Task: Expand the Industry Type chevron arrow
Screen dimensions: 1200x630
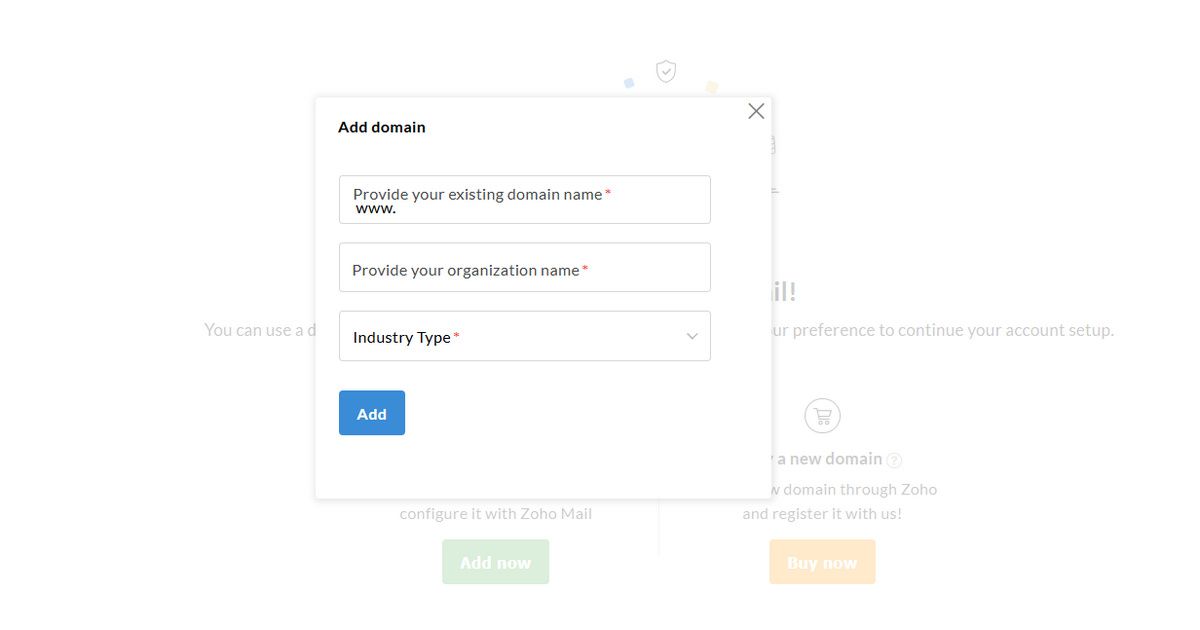Action: tap(692, 337)
